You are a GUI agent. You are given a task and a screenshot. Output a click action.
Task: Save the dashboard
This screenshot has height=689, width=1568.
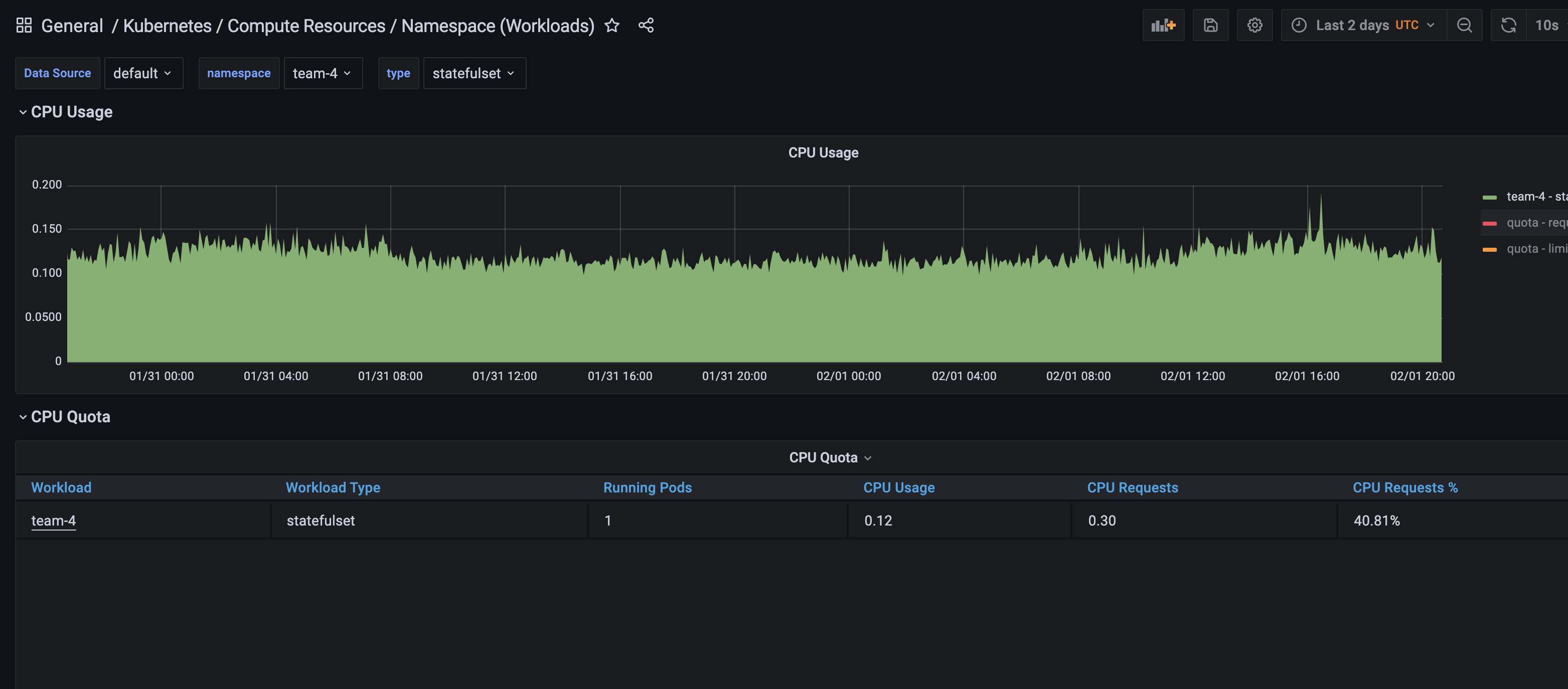1211,26
